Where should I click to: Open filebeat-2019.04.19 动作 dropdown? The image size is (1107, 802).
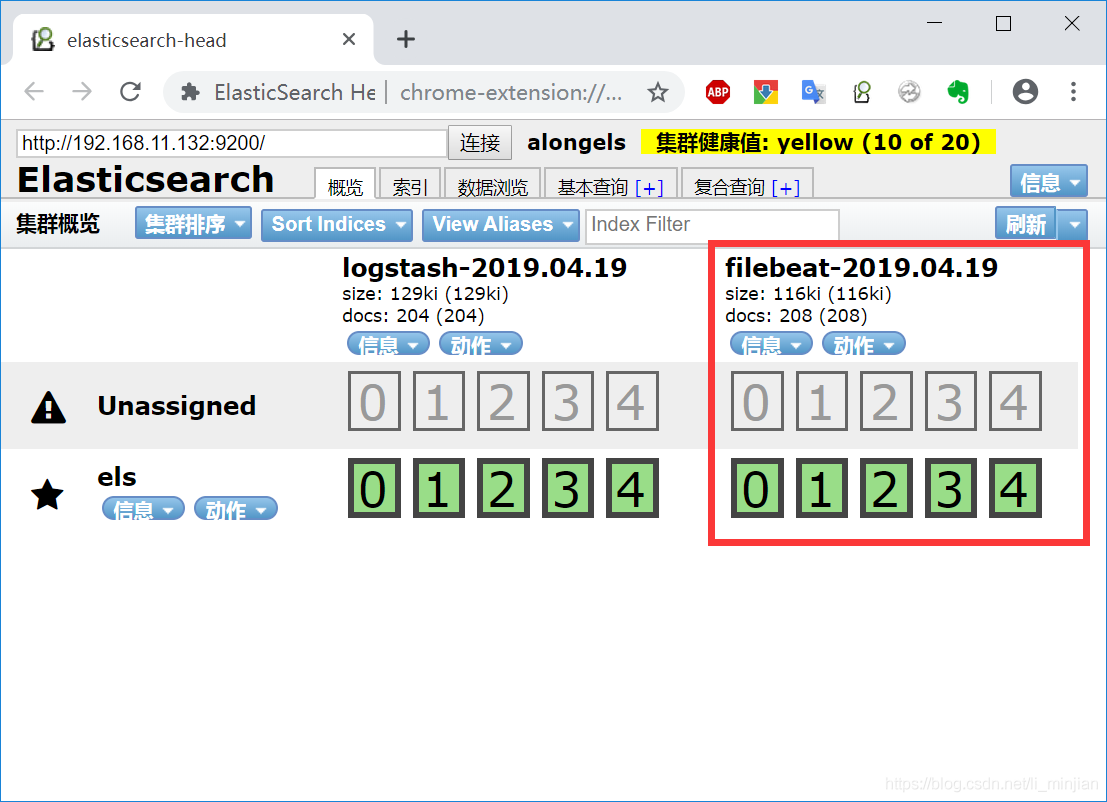(863, 344)
